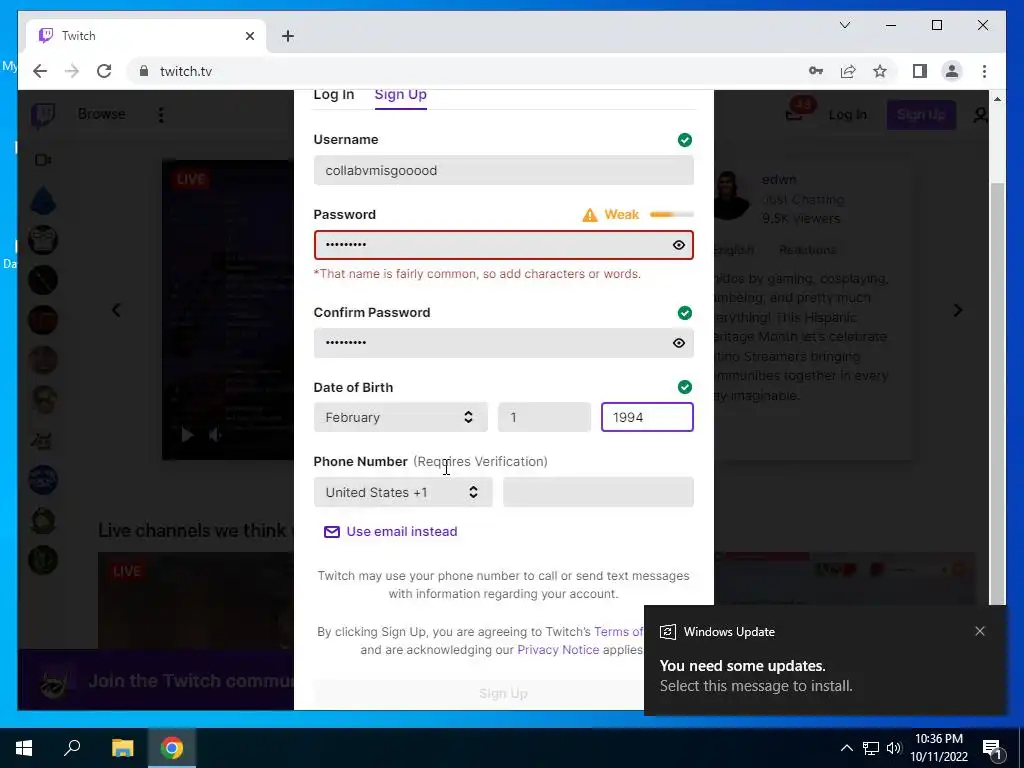The height and width of the screenshot is (768, 1024).
Task: Open Windows taskbar search
Action: [x=72, y=748]
